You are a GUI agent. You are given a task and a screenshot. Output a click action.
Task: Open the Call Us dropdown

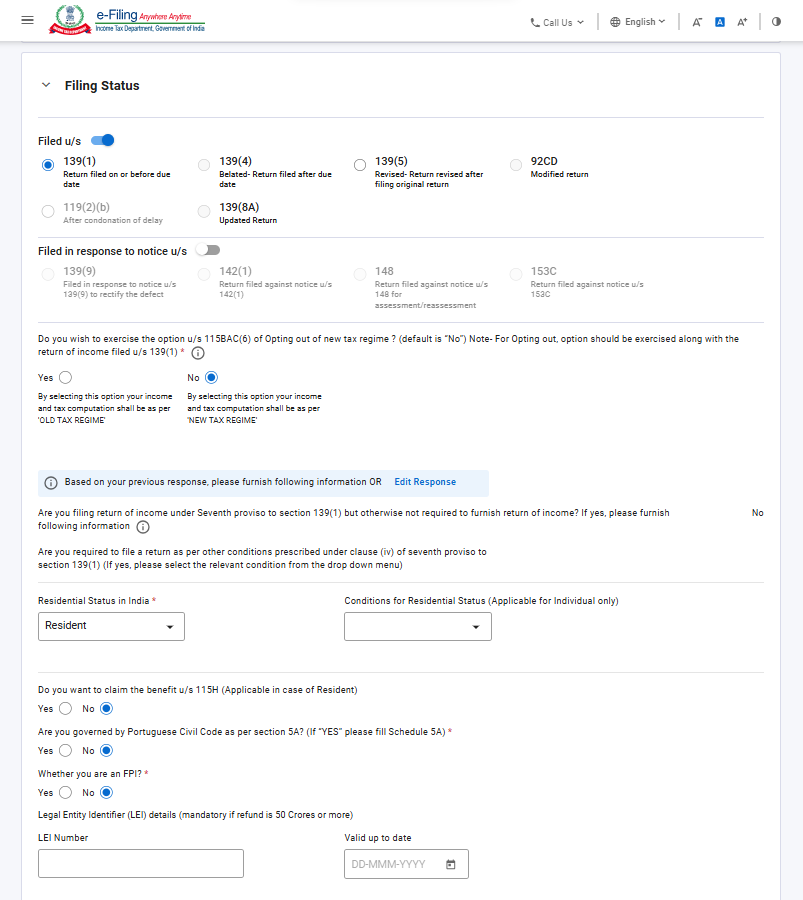(557, 22)
